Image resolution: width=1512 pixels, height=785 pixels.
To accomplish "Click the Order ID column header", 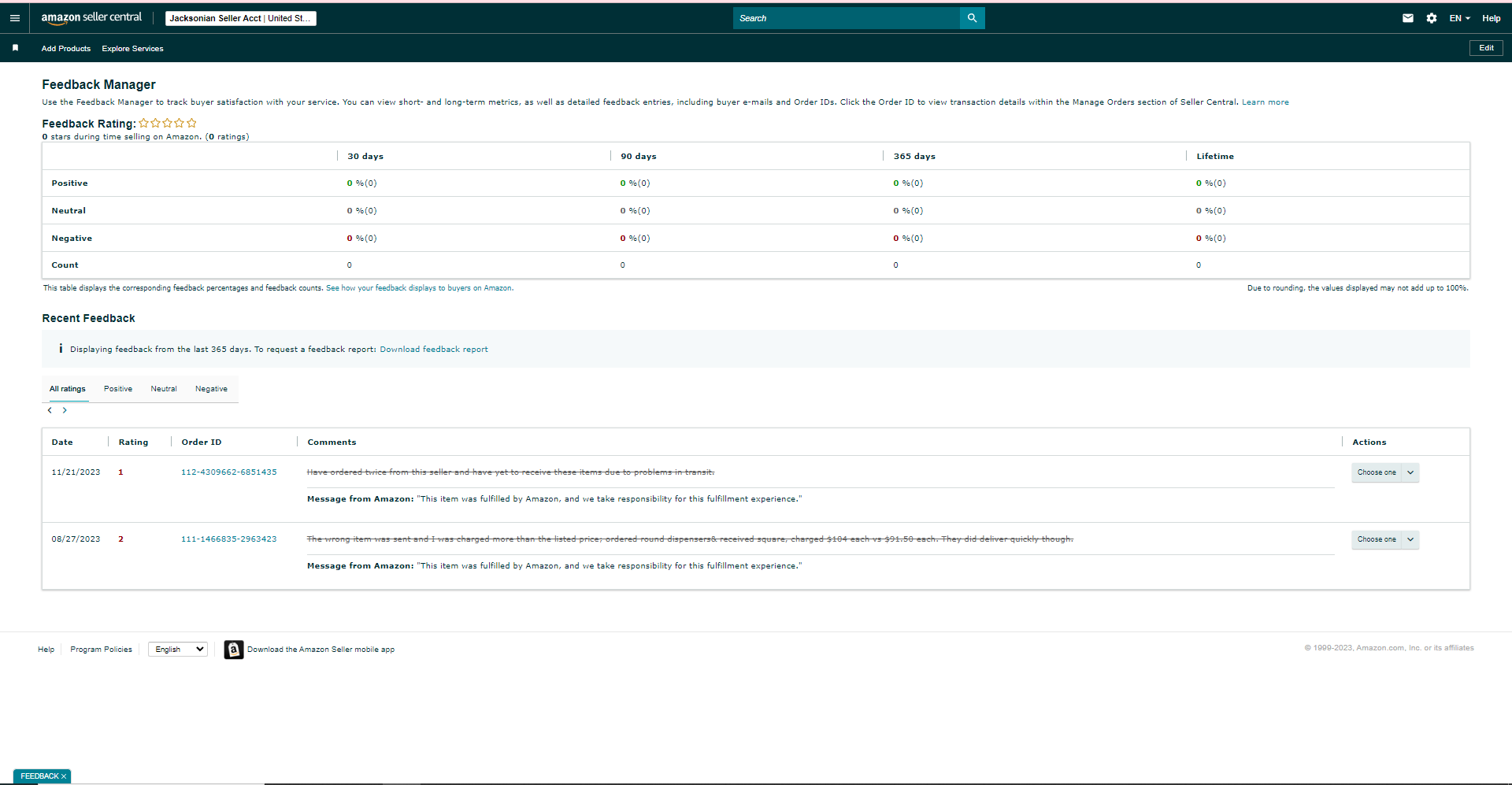I will [x=202, y=442].
